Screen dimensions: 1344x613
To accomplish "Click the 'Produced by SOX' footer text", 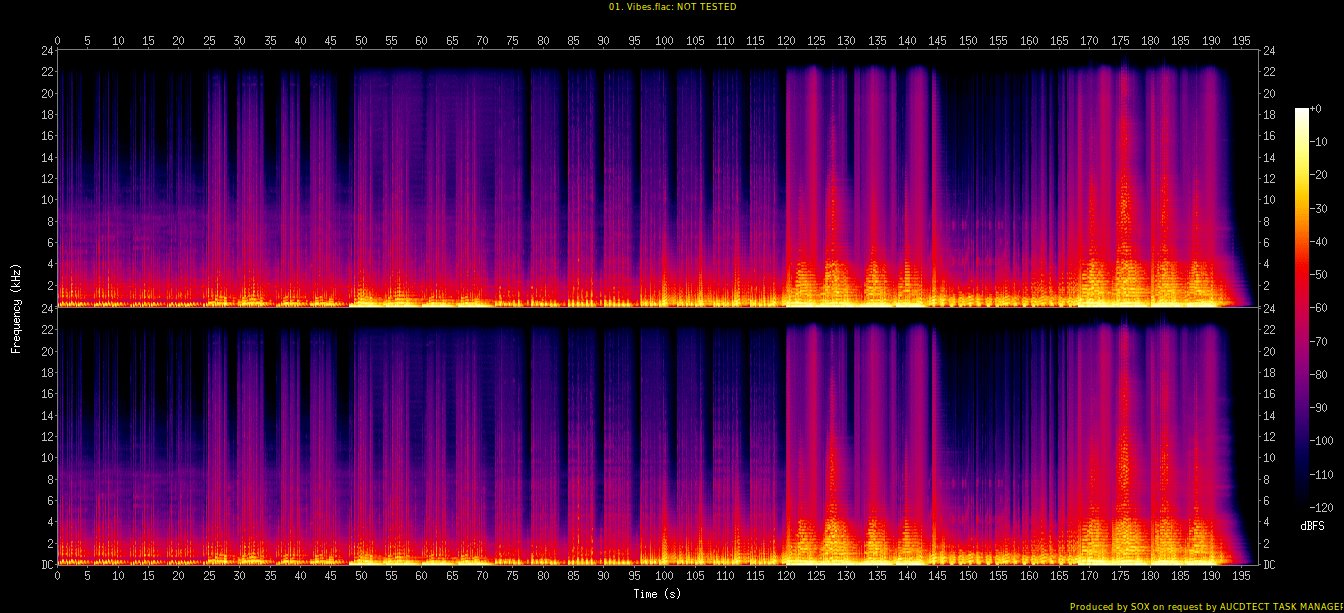I will [x=1205, y=606].
